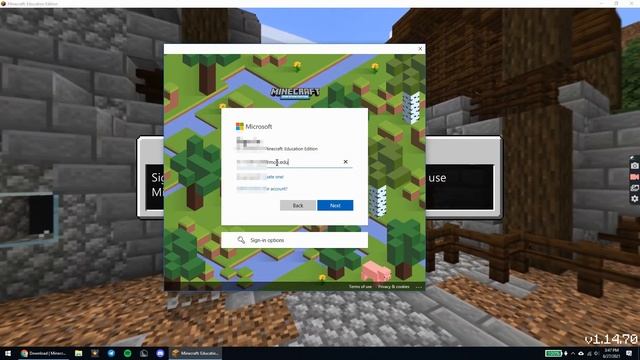Open the house-shaped taskbar app
Screen dimensions: 640x360
coord(144,353)
